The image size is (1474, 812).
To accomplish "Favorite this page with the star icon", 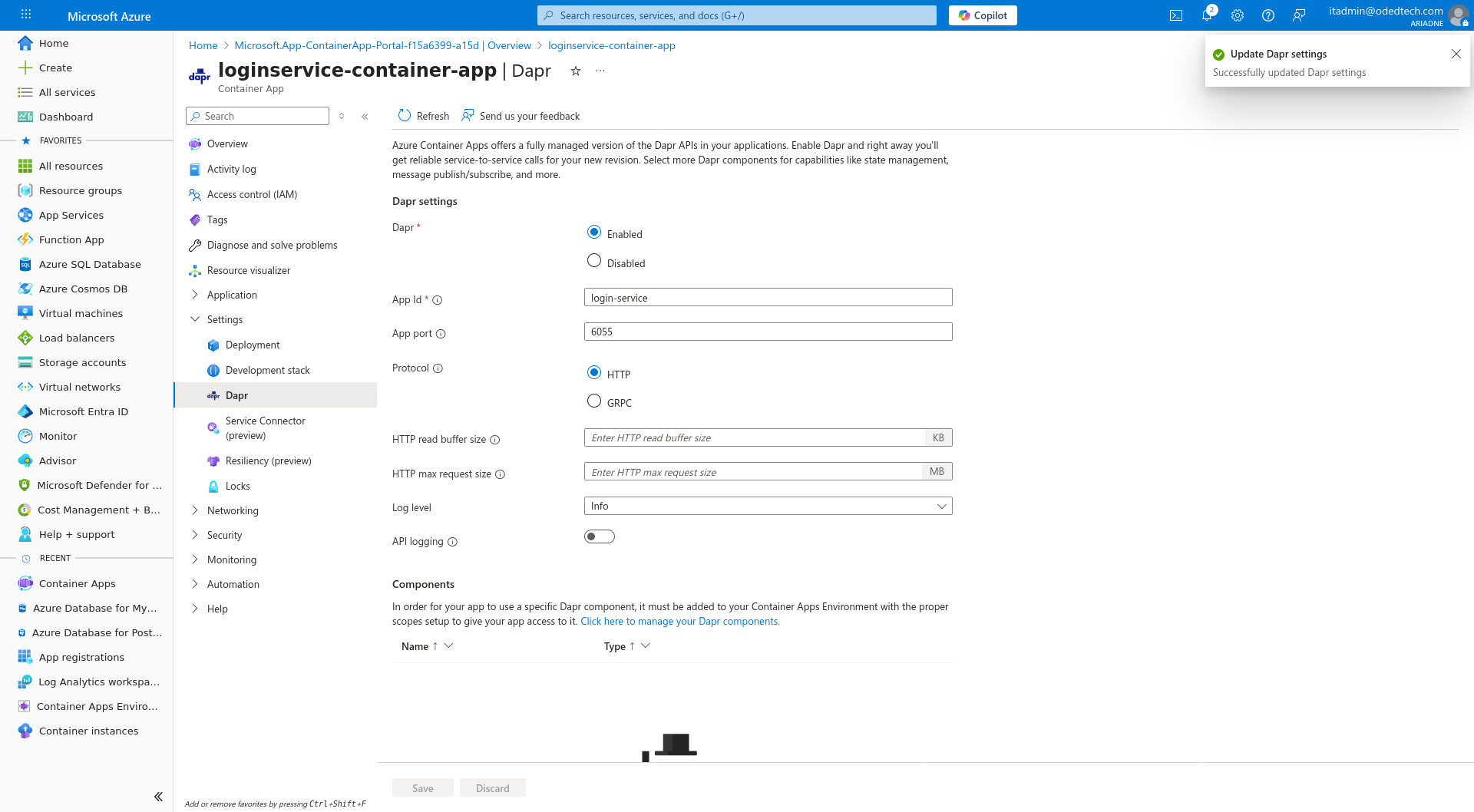I will tap(576, 71).
